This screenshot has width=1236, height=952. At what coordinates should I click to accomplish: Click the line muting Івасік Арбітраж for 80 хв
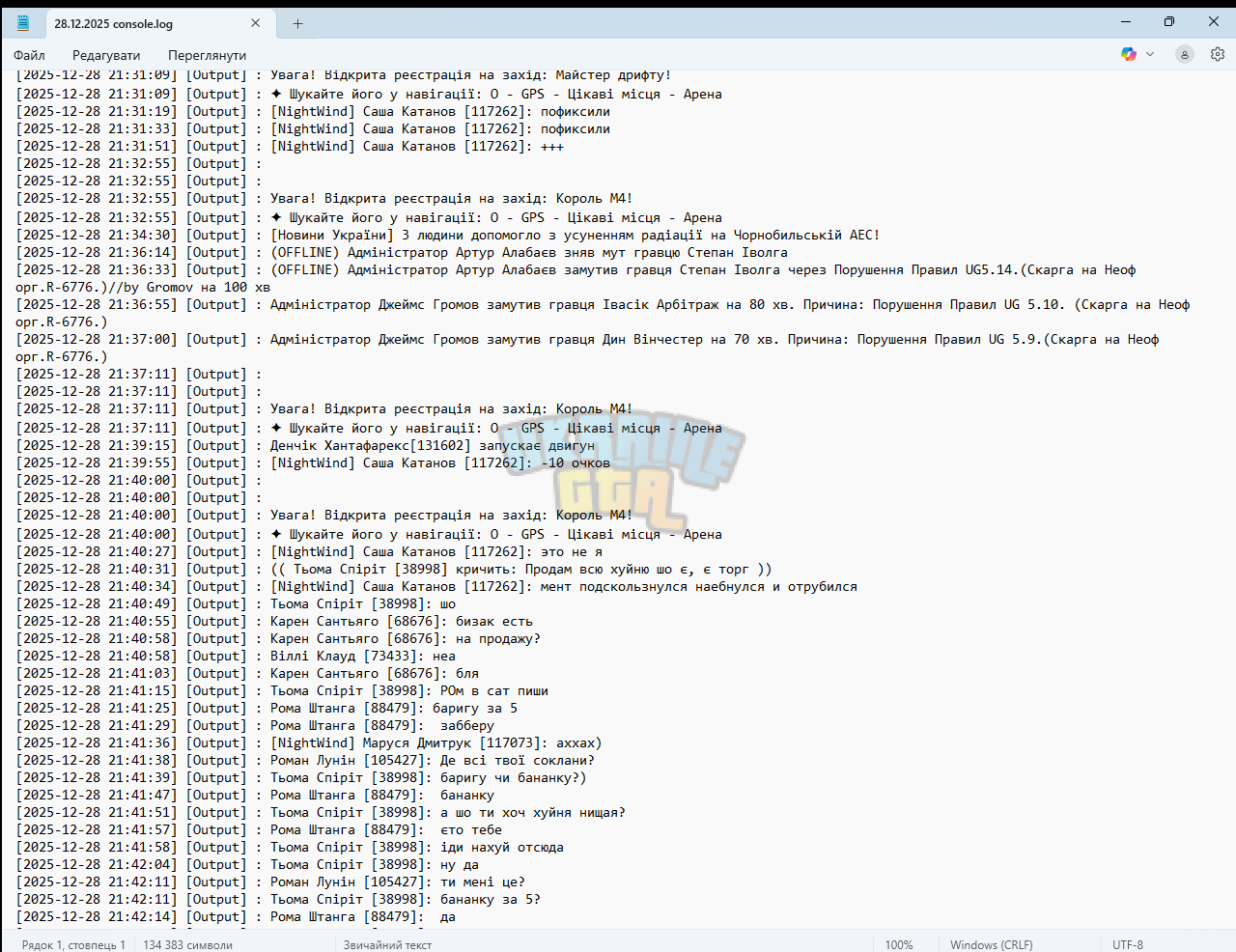tap(603, 313)
